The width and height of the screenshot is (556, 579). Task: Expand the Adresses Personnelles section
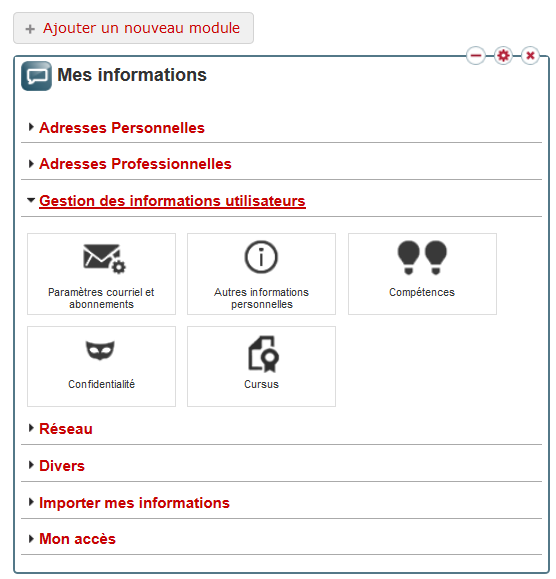pos(122,128)
